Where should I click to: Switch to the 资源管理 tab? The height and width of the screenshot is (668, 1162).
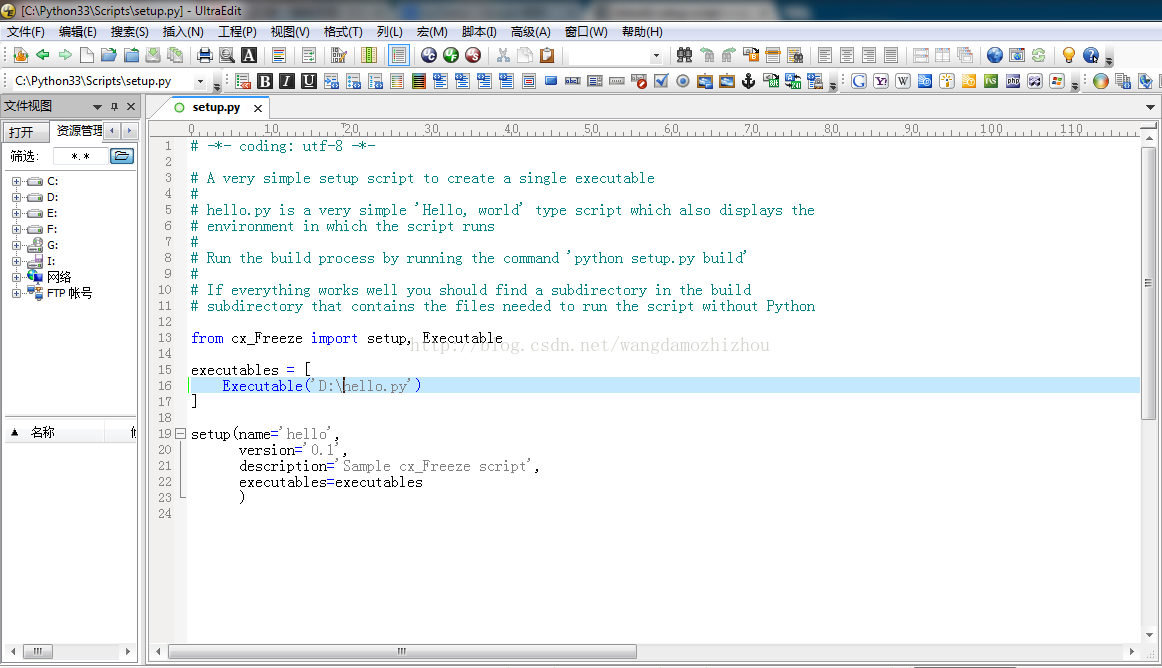click(x=79, y=130)
